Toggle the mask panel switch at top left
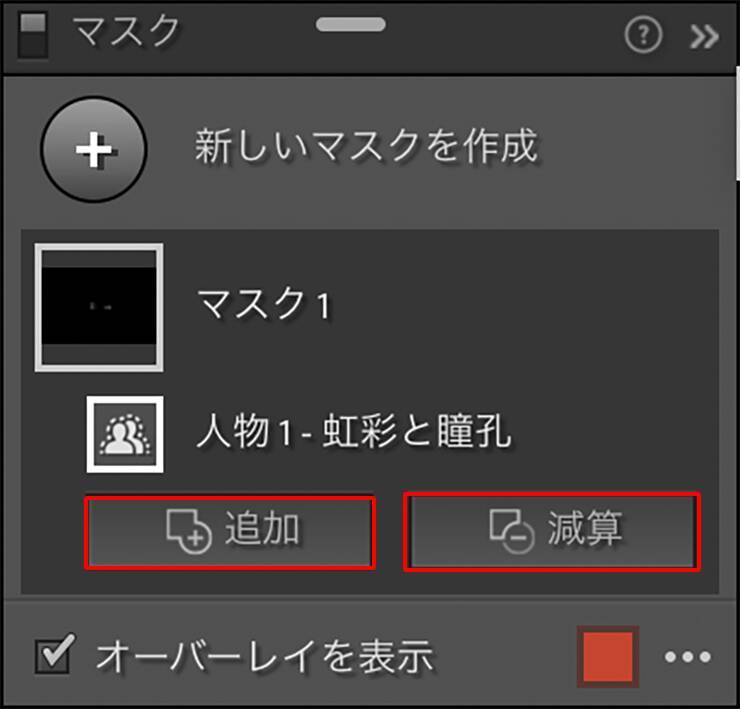This screenshot has height=709, width=740. coord(33,36)
